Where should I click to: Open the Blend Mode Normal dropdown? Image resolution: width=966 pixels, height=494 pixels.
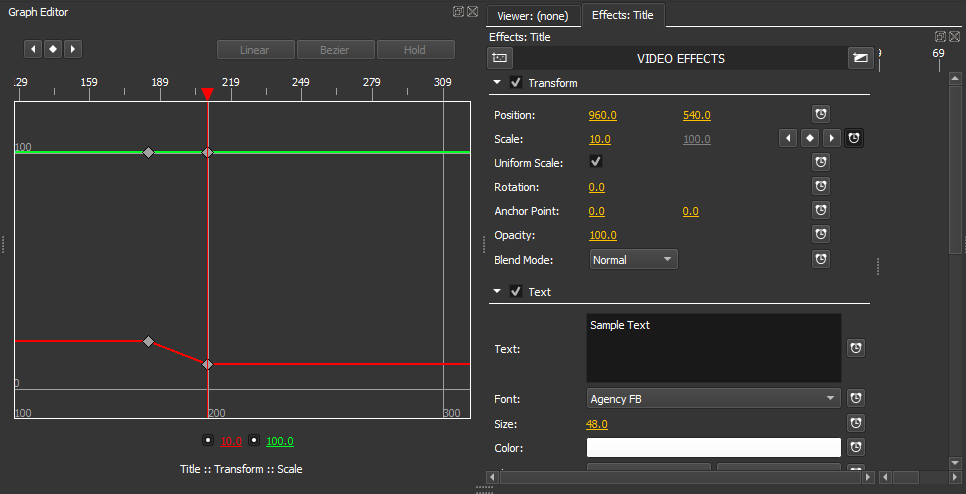633,259
